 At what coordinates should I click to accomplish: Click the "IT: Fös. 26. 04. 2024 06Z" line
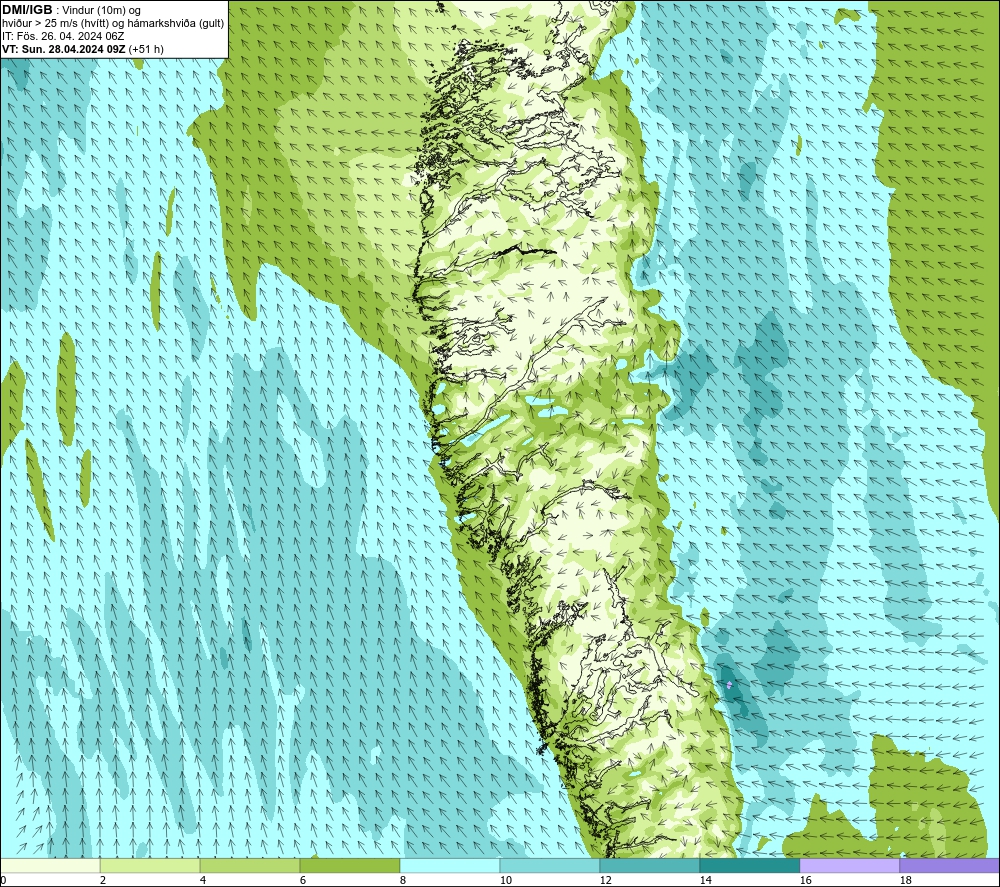coord(63,36)
